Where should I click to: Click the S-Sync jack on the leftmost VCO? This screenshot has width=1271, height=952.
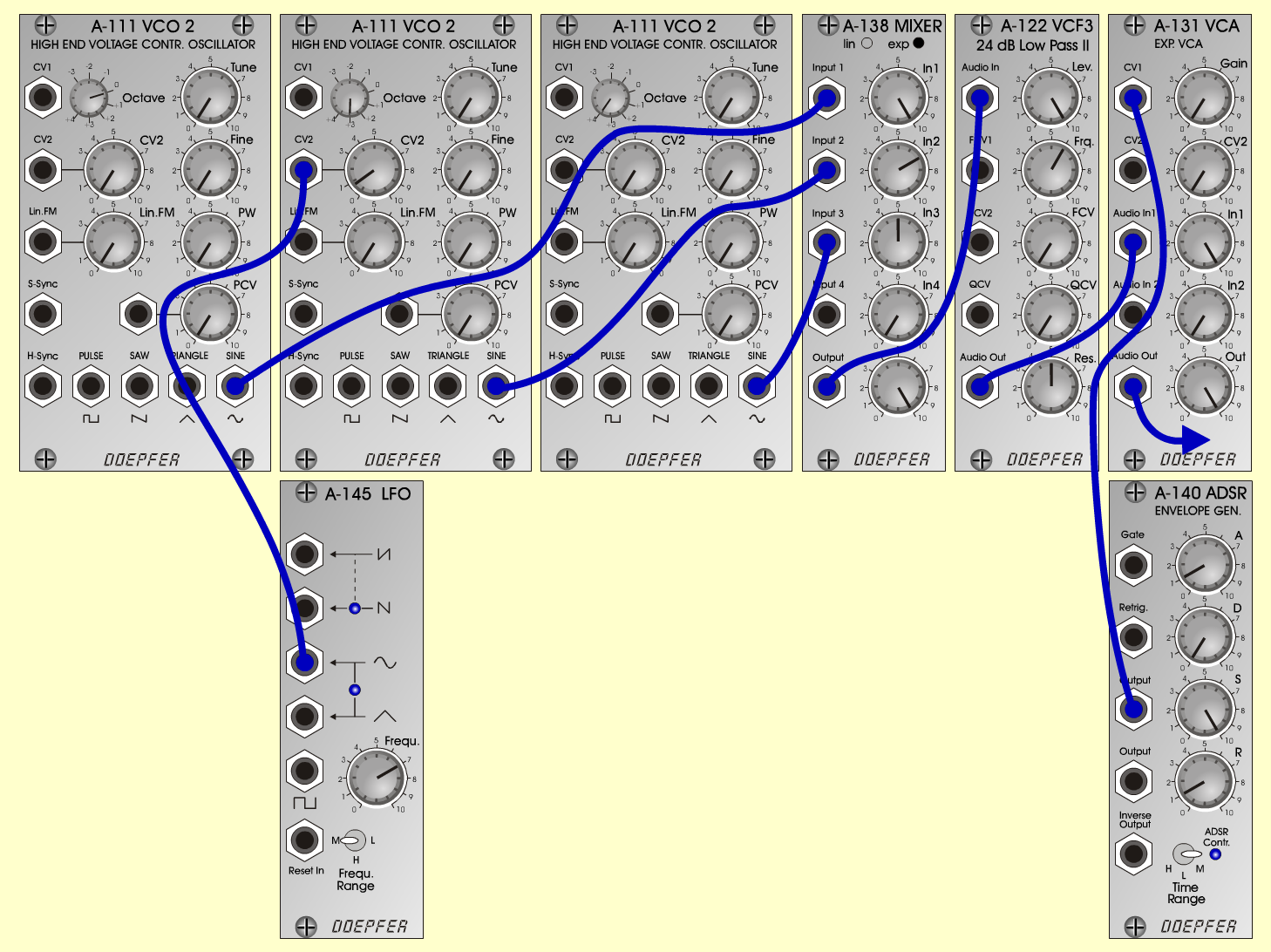pos(43,314)
